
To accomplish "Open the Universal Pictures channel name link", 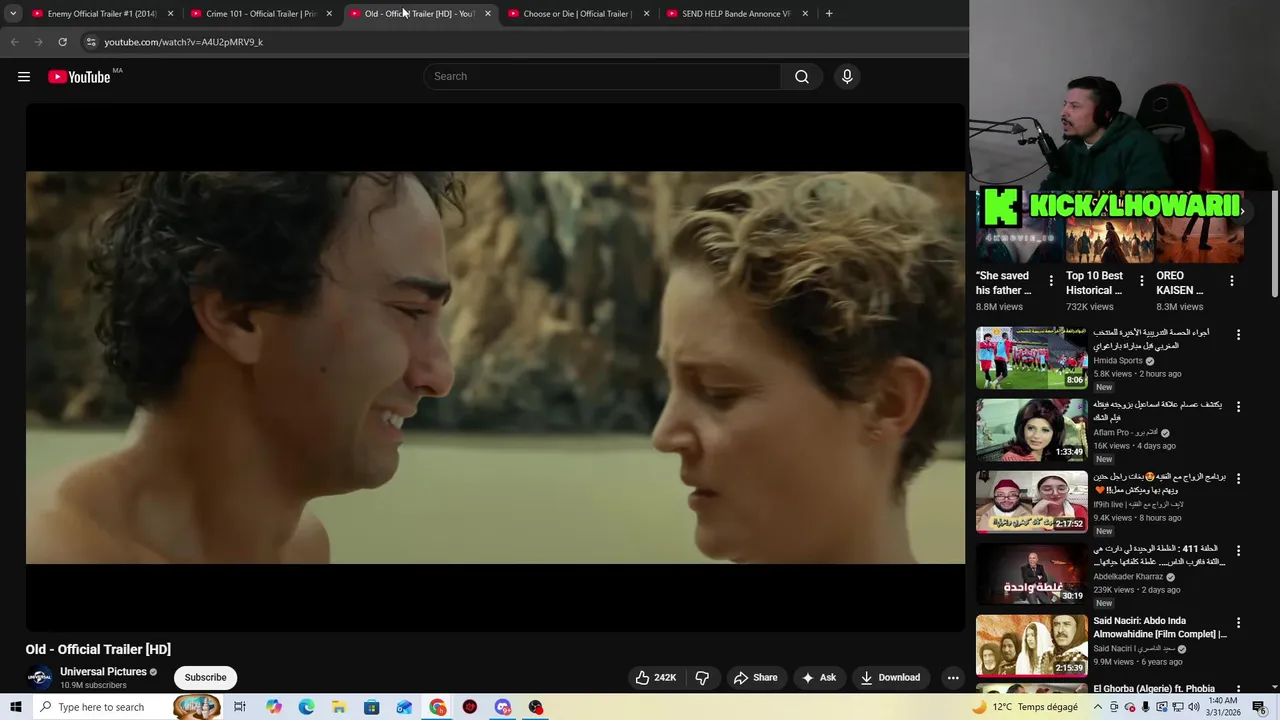I will pyautogui.click(x=103, y=672).
